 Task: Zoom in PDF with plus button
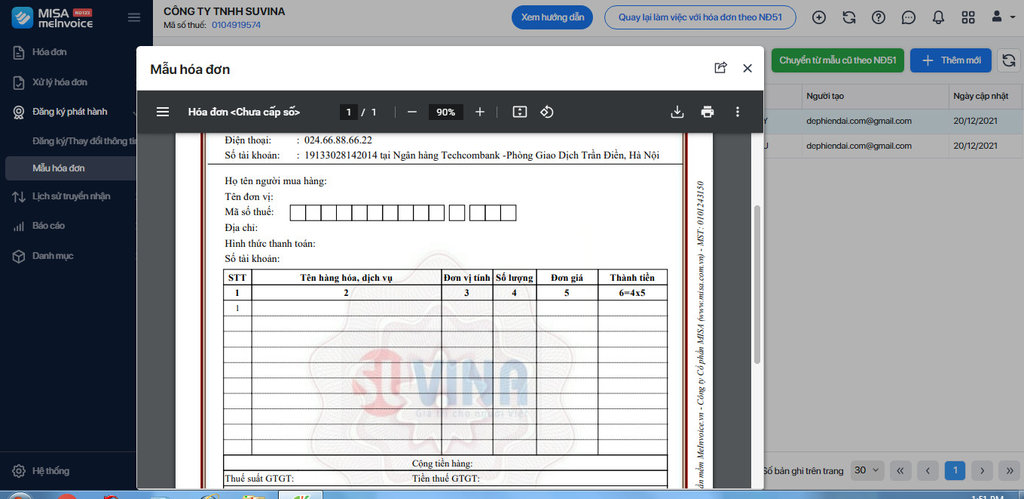click(x=480, y=112)
